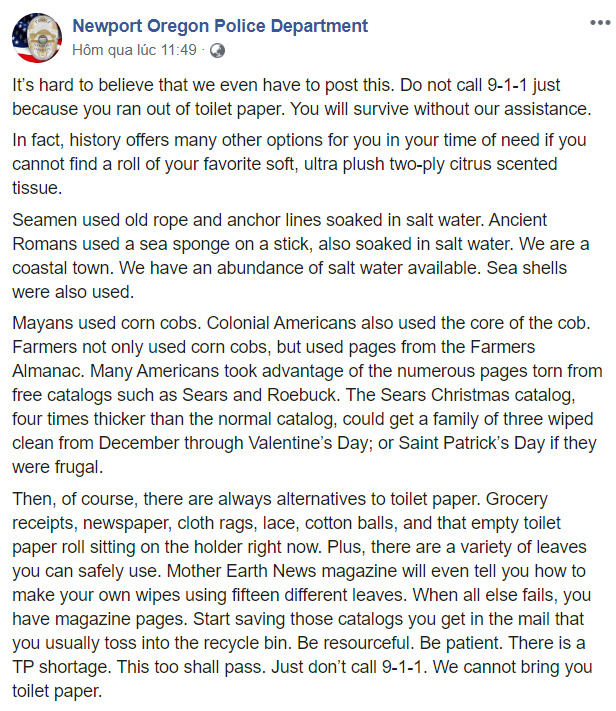Click the text "Sears and Roebuck"
The height and width of the screenshot is (711, 616).
(260, 395)
